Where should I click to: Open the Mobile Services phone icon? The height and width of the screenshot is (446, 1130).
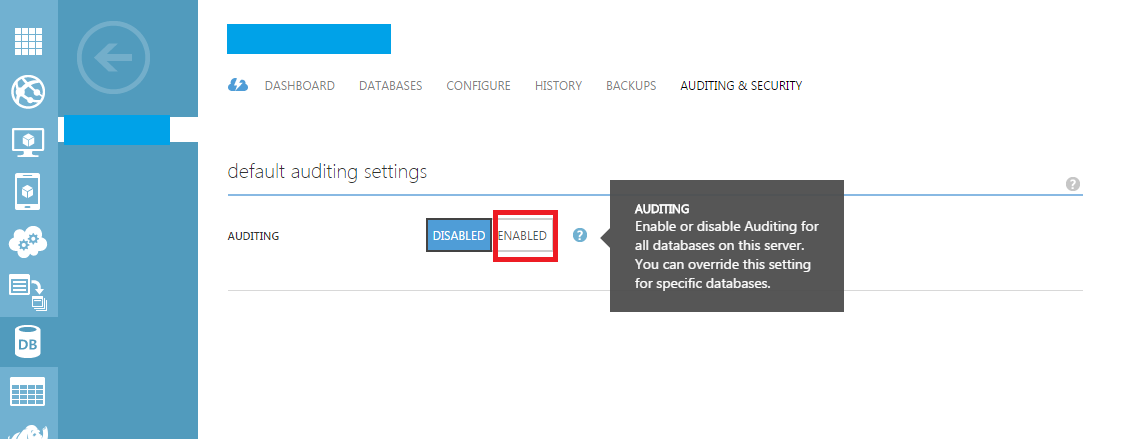point(28,192)
